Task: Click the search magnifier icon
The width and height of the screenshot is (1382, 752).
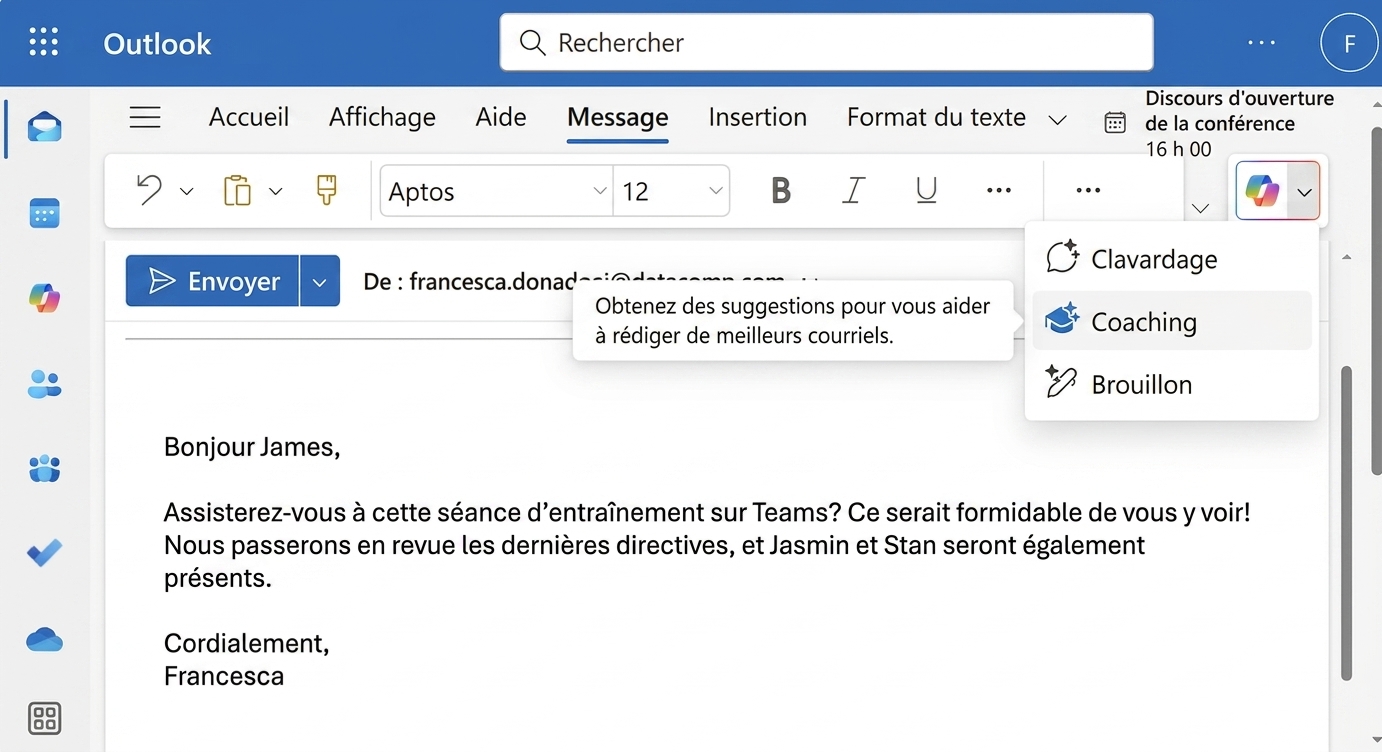Action: click(x=532, y=42)
